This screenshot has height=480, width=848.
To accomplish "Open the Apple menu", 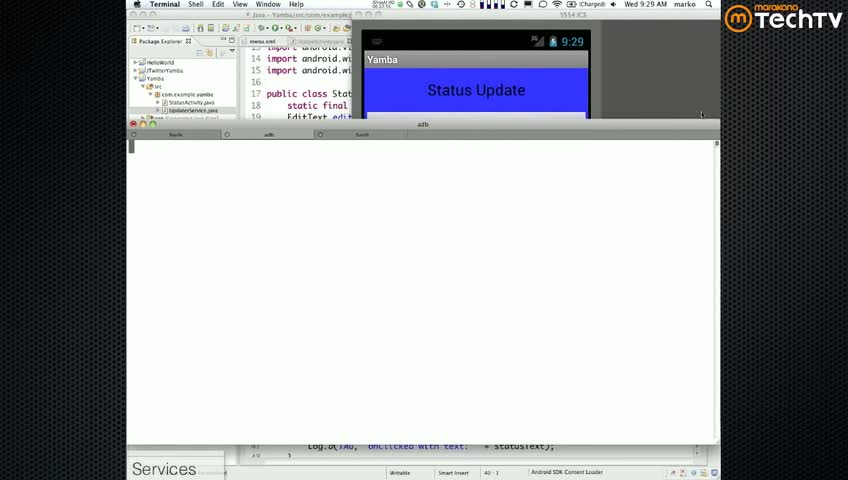I will 137,4.
